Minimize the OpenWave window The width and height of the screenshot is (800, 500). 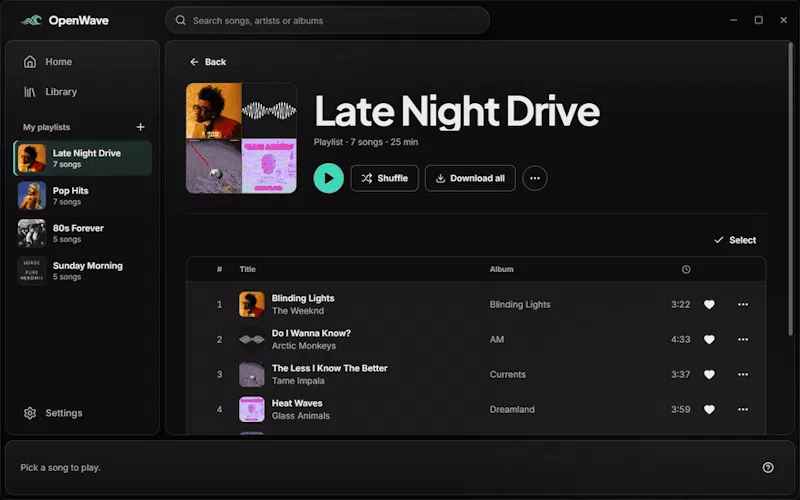tap(734, 20)
